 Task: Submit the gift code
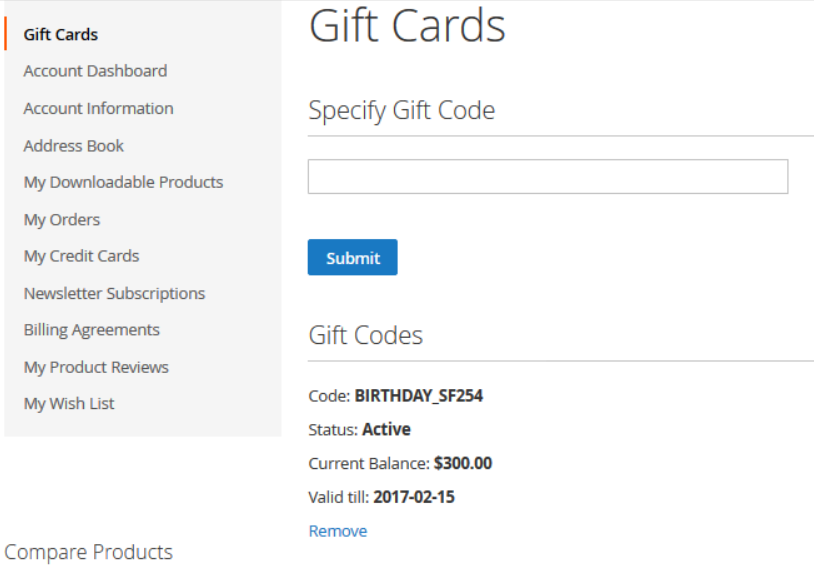(x=352, y=257)
